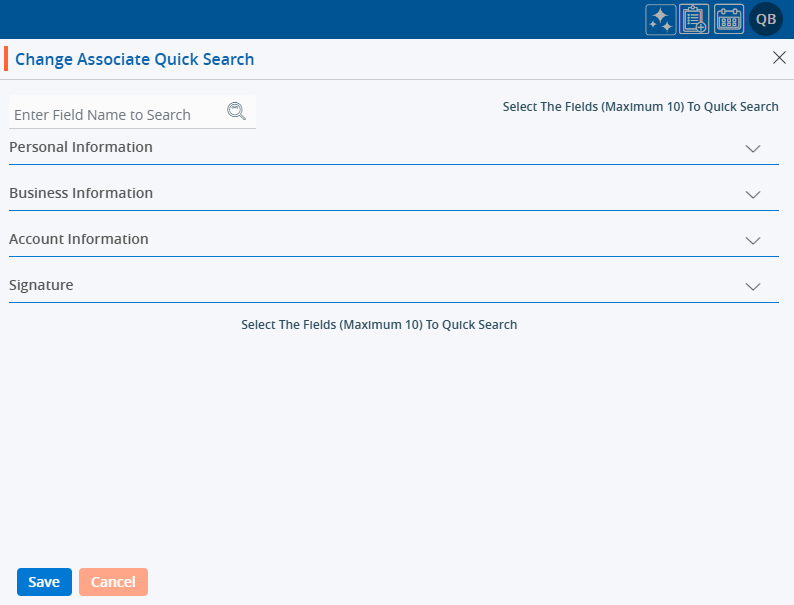
Task: Select the Account Information section label
Action: point(79,239)
